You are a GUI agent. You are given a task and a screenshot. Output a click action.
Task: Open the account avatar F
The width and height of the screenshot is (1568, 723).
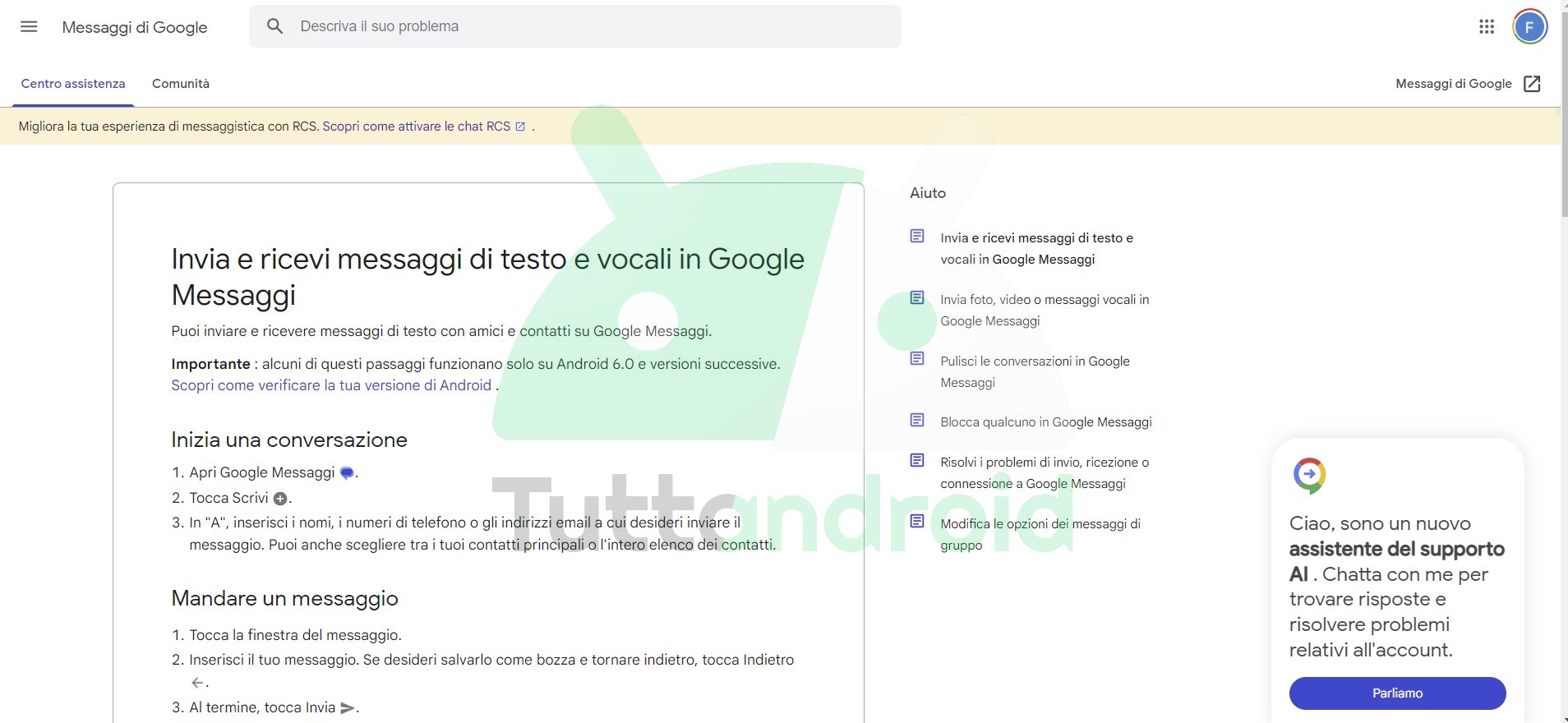pyautogui.click(x=1529, y=26)
